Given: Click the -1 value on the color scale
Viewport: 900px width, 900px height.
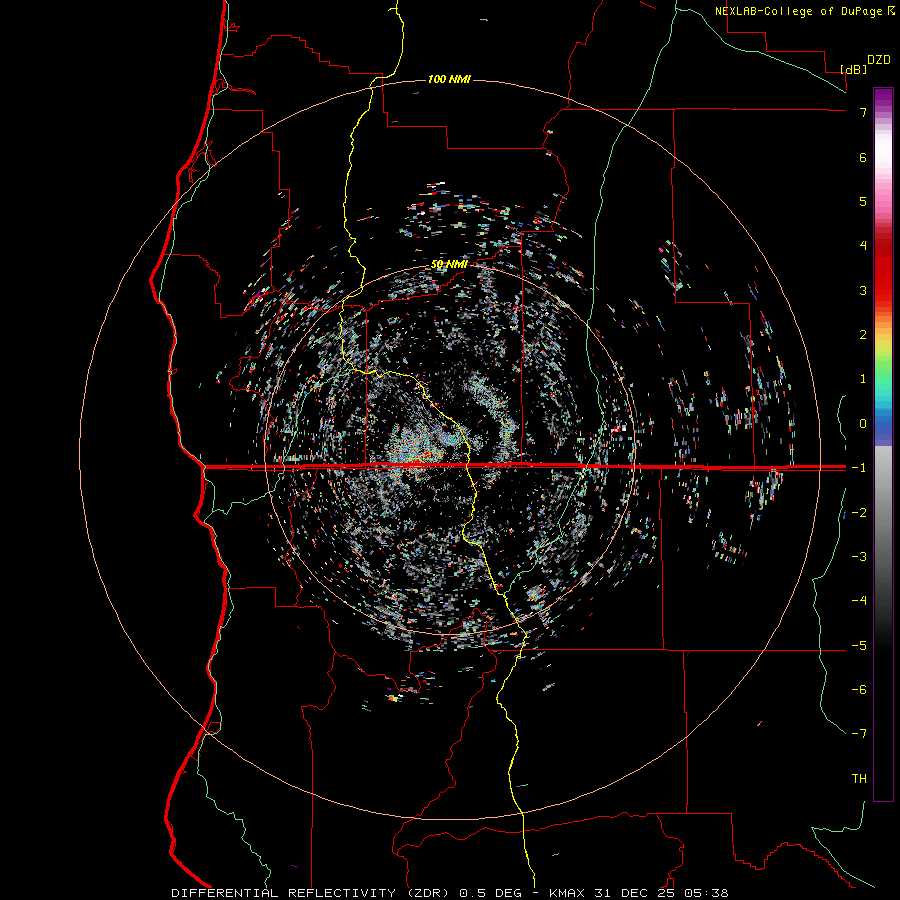Looking at the screenshot, I should 859,468.
